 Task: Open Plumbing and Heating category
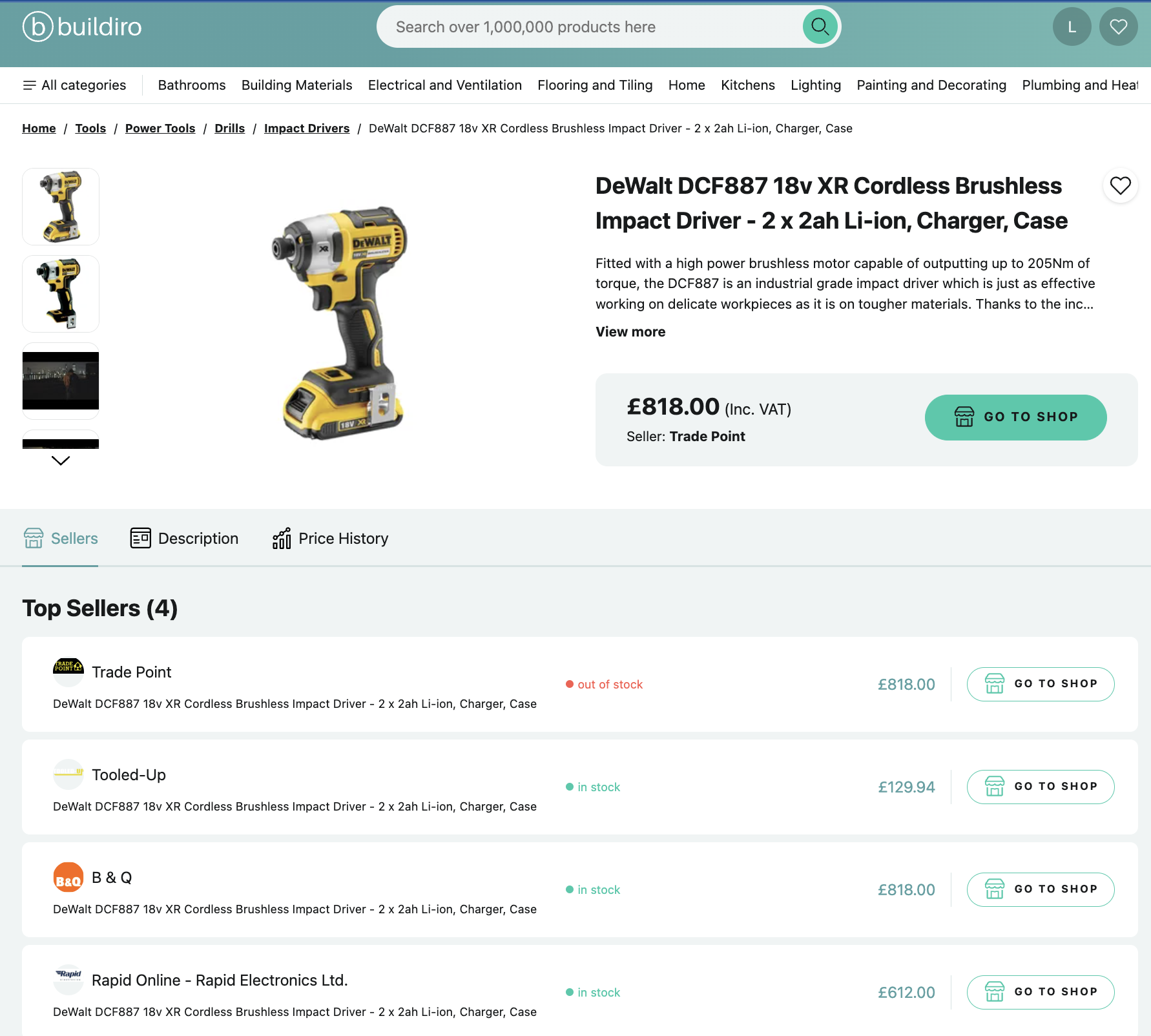click(x=1080, y=85)
